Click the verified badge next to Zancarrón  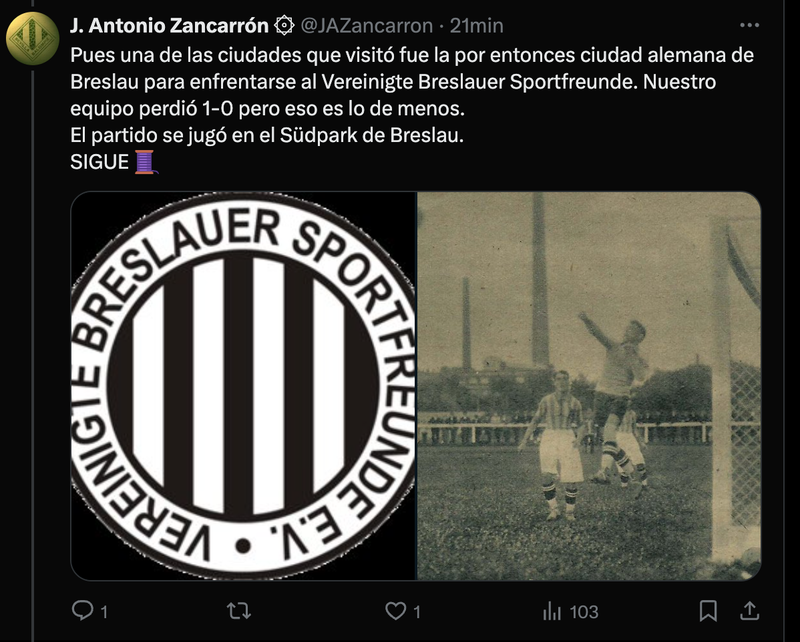pos(284,26)
